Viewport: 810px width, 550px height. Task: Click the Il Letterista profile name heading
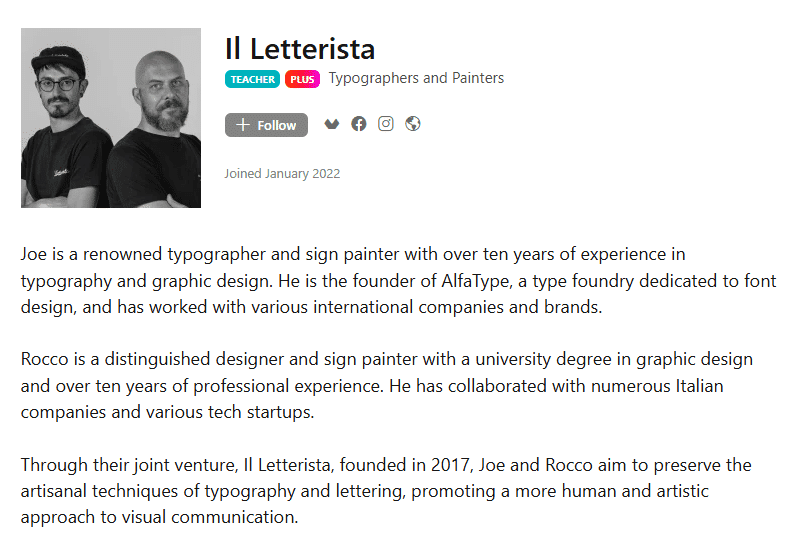(x=300, y=48)
